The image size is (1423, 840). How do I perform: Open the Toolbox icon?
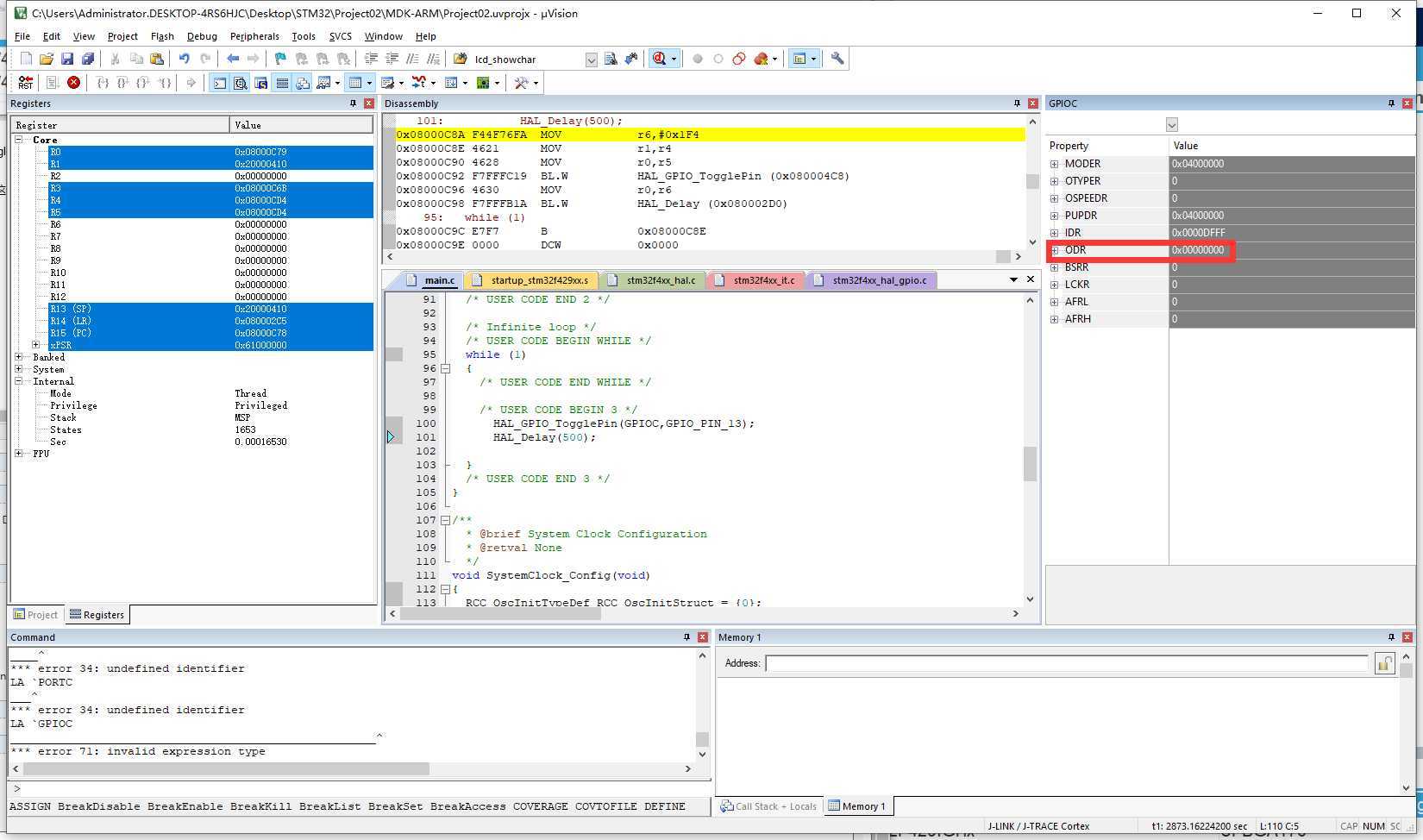[x=521, y=83]
